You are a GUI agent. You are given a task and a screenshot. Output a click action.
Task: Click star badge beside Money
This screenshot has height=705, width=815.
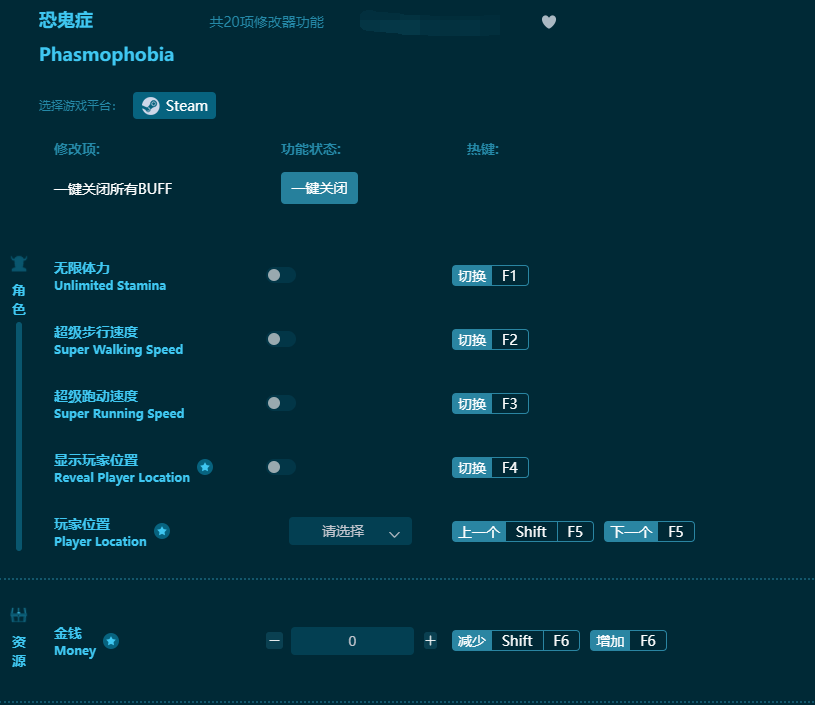(x=111, y=640)
